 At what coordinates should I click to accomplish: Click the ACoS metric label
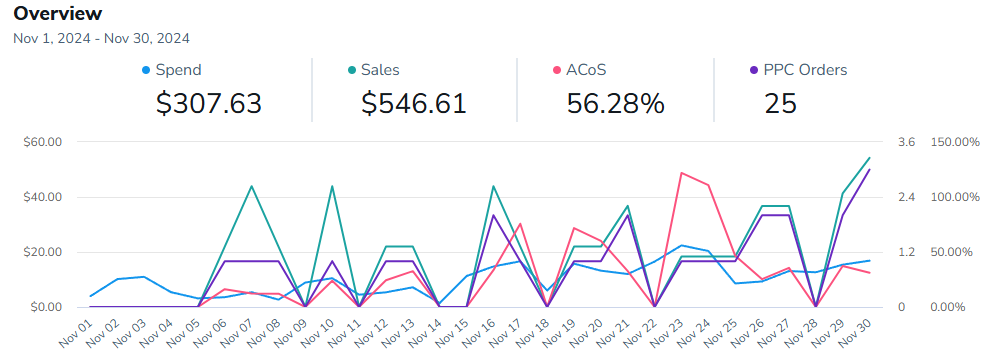click(x=587, y=70)
